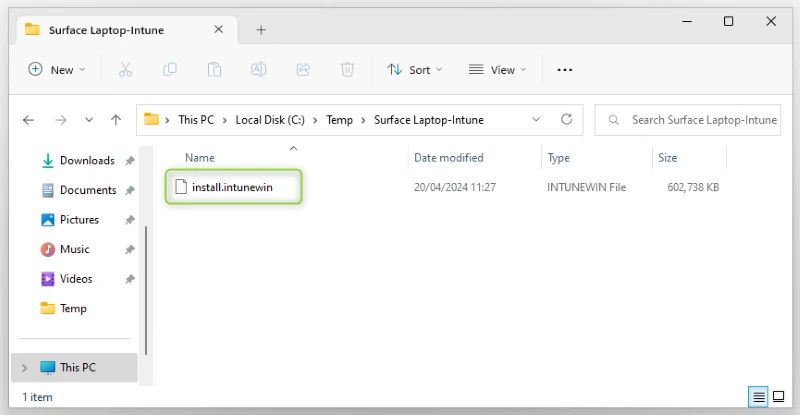
Task: Go up one folder level
Action: (116, 120)
